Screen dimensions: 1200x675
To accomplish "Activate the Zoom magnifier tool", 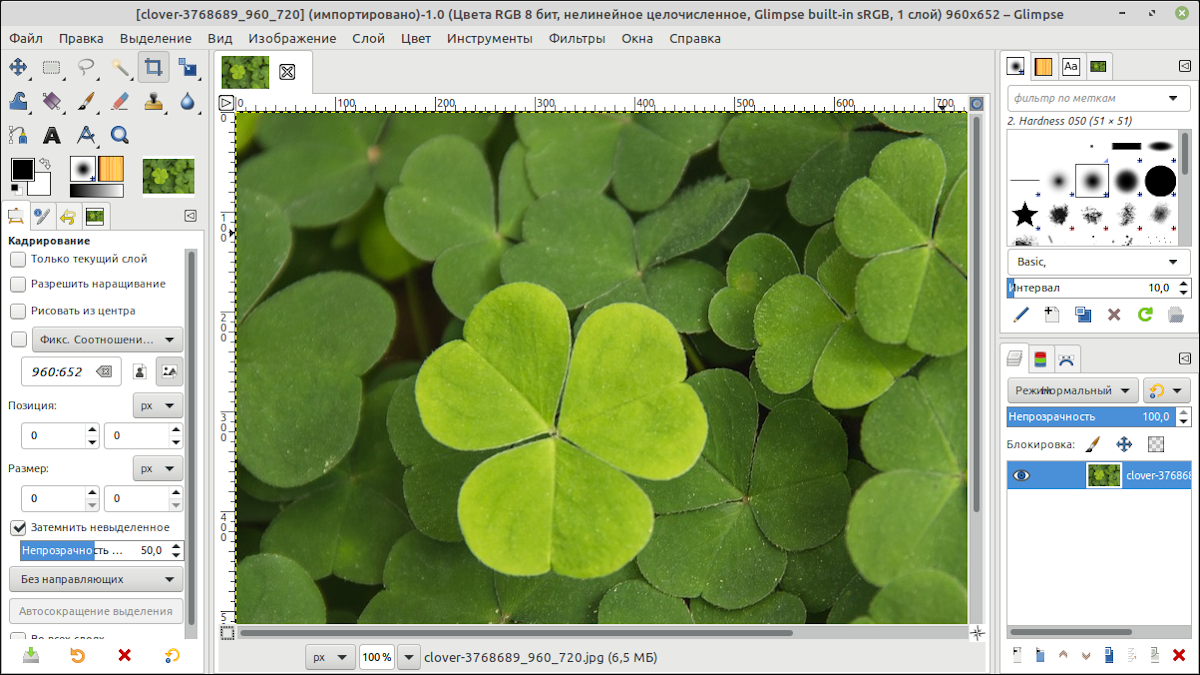I will [120, 135].
